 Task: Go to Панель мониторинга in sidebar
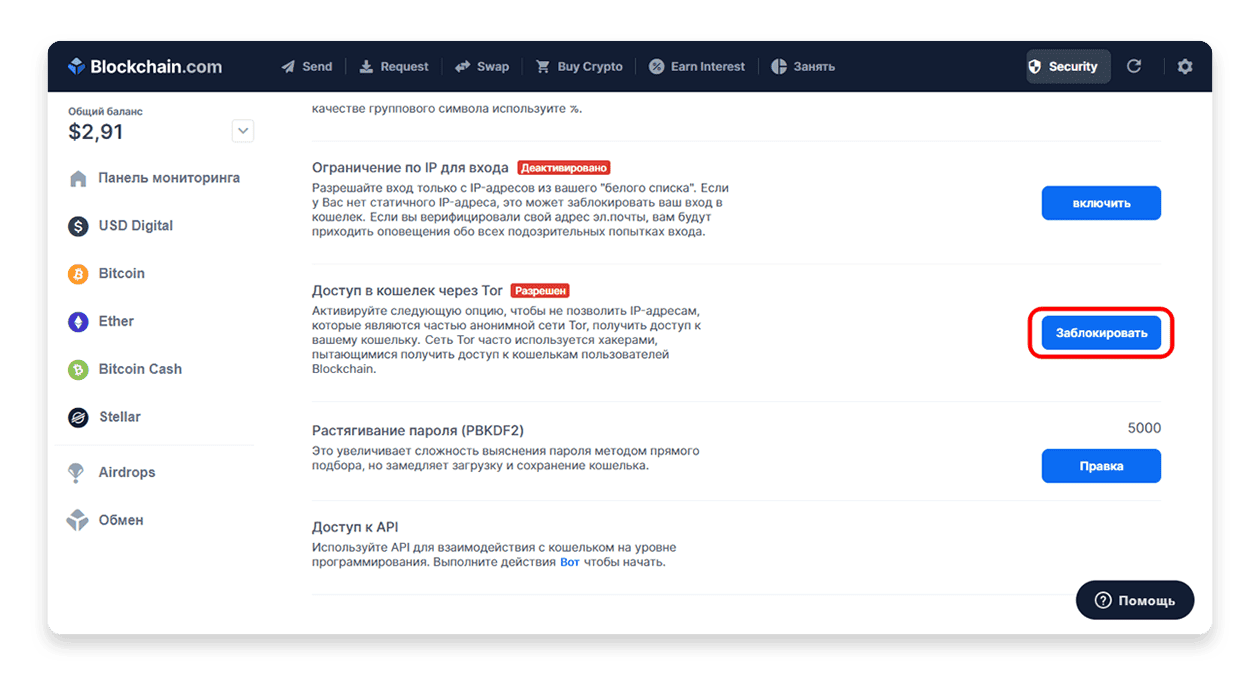[x=169, y=178]
